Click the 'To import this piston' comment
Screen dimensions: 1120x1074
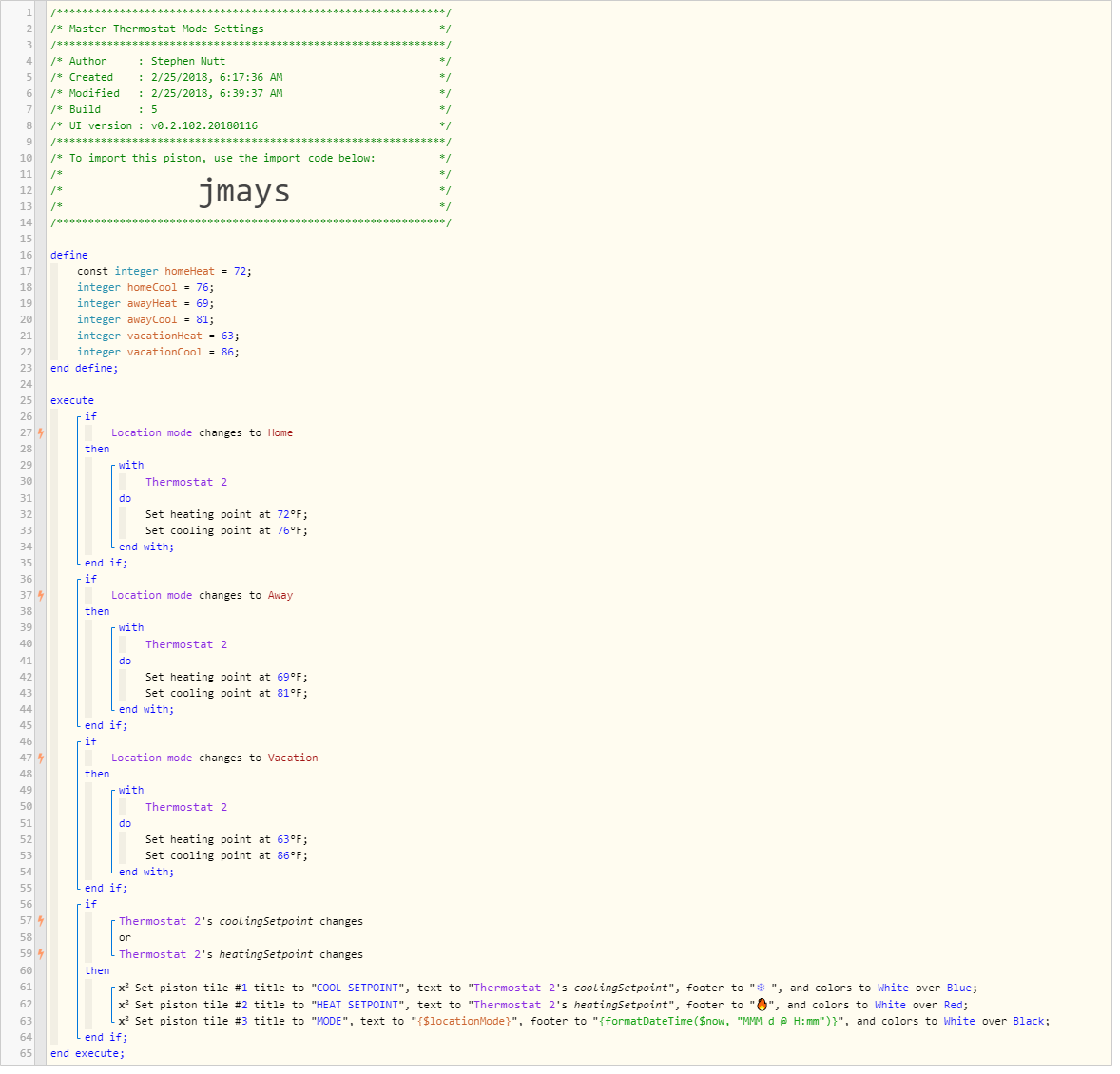(222, 159)
